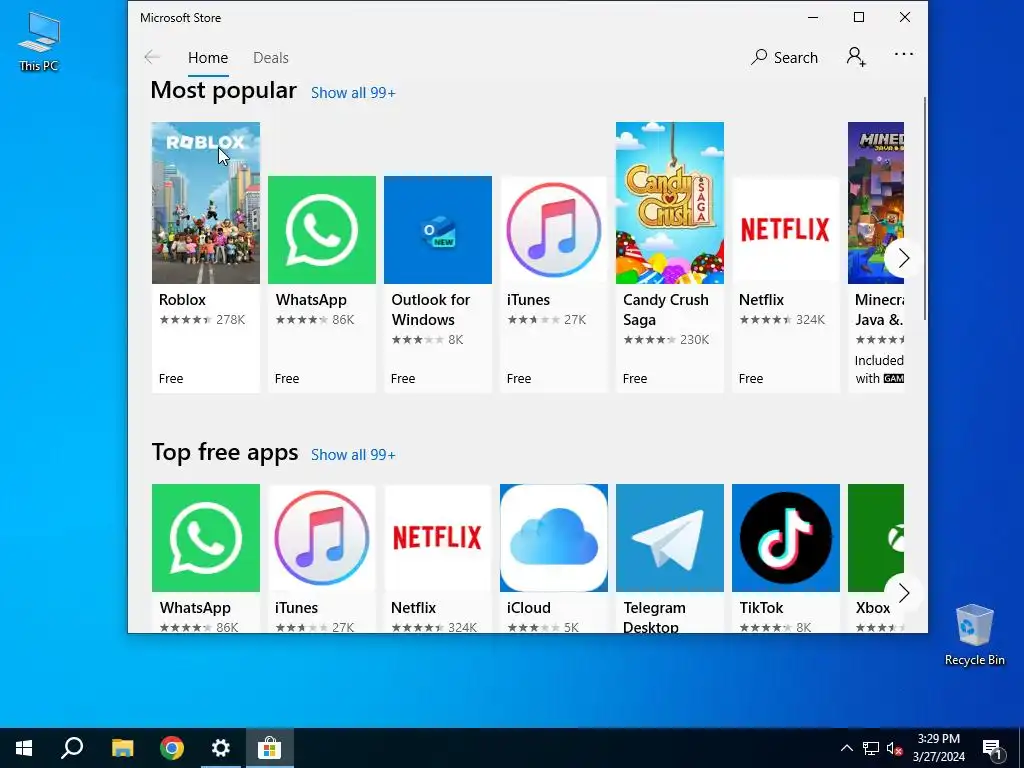Open iTunes icon in Most popular row

coord(554,230)
